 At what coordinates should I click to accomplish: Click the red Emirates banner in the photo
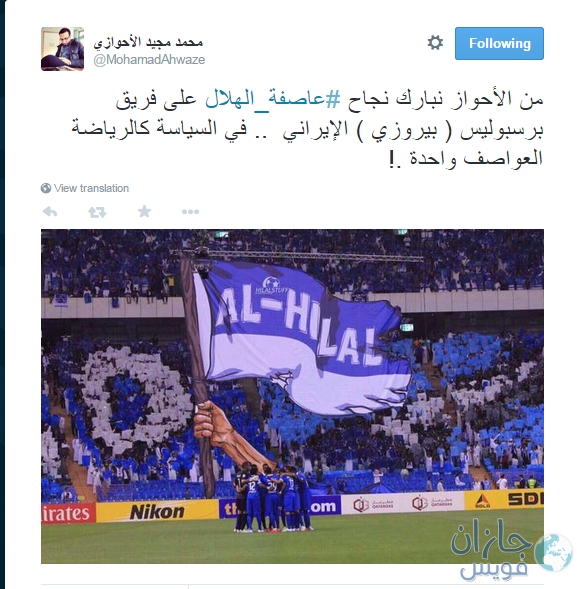[68, 513]
